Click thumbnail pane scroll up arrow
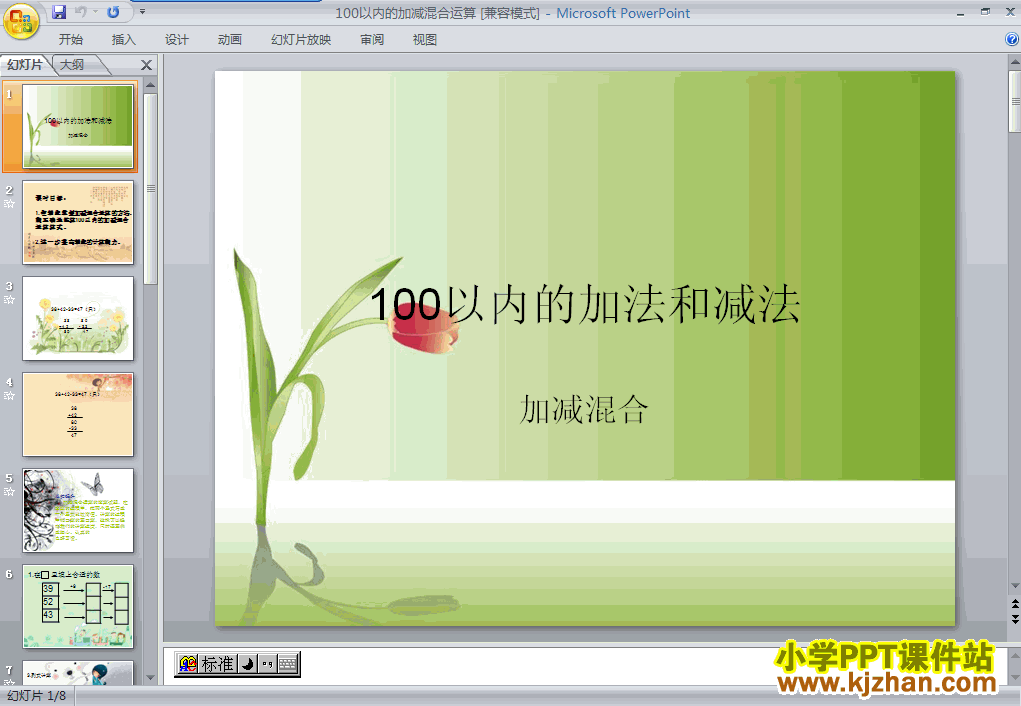1021x706 pixels. 150,85
